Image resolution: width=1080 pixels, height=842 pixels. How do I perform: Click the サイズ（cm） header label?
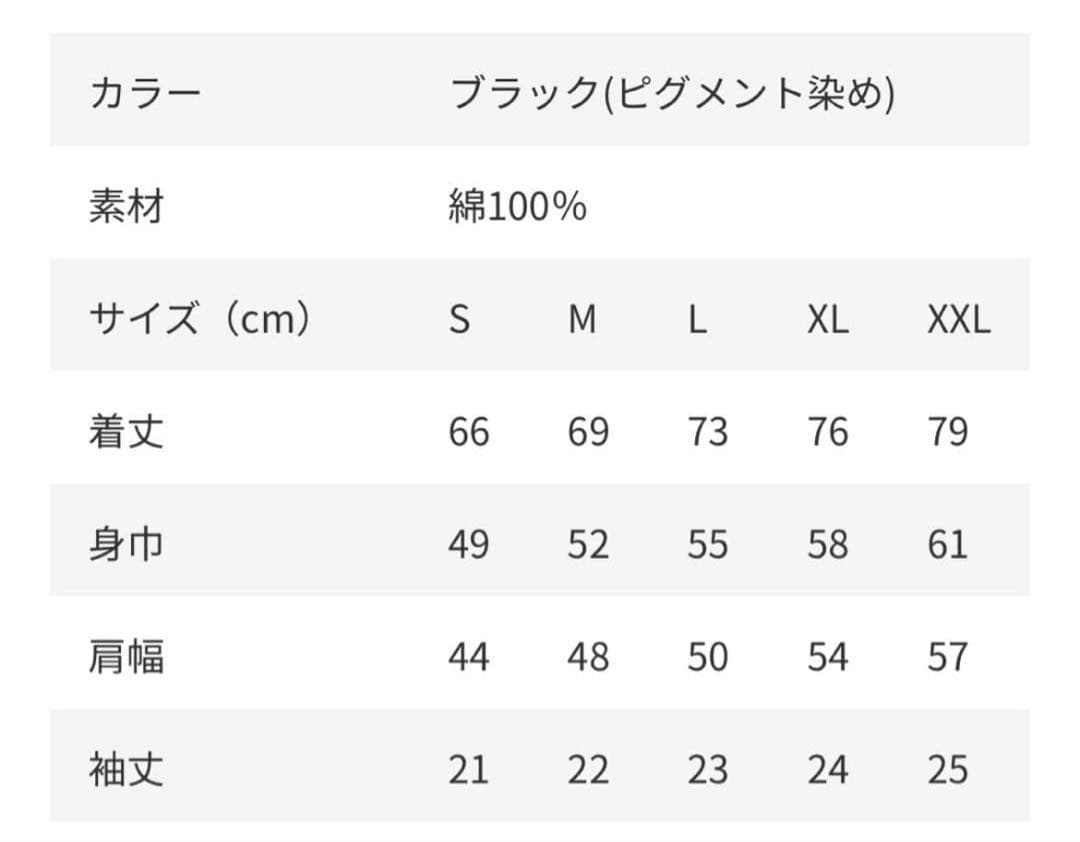tap(200, 318)
